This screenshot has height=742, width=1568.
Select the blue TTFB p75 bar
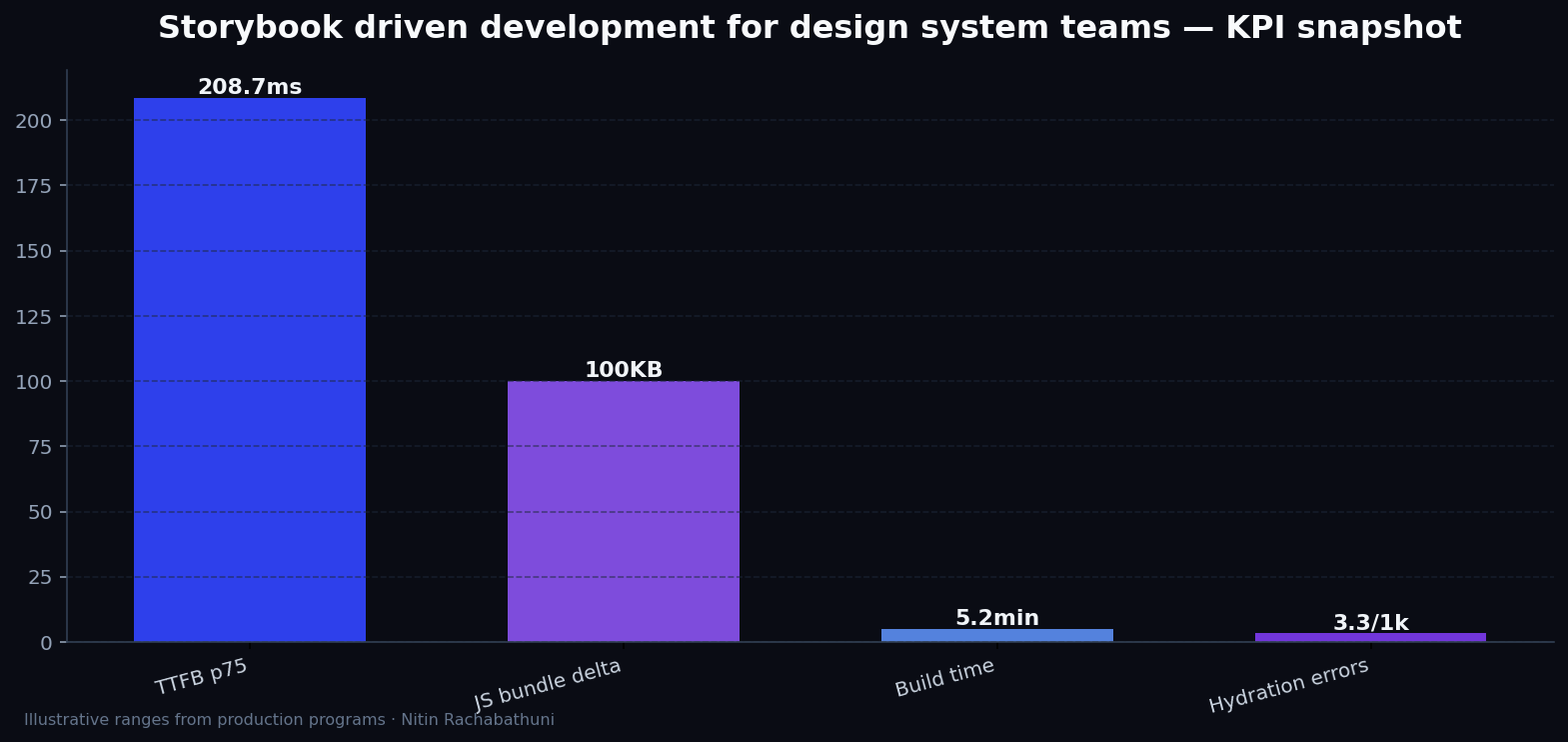pos(250,370)
